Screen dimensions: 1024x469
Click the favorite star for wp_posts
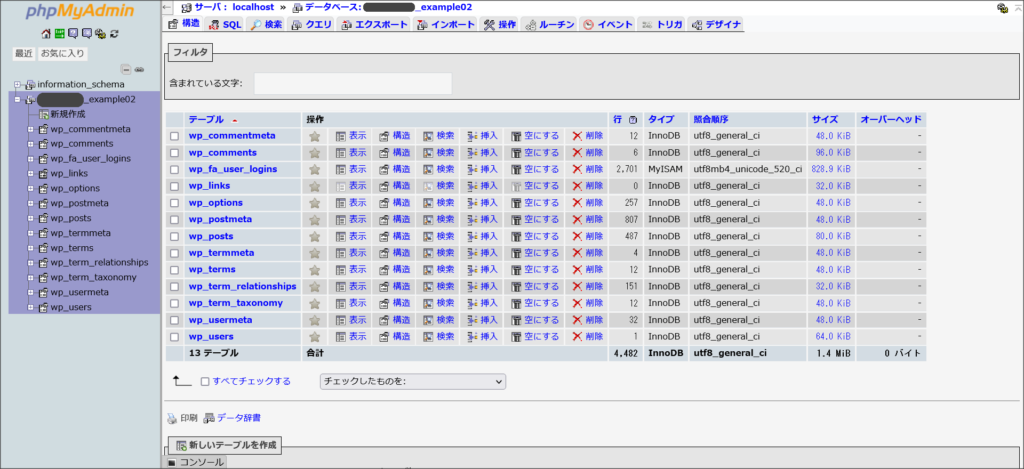coord(314,236)
